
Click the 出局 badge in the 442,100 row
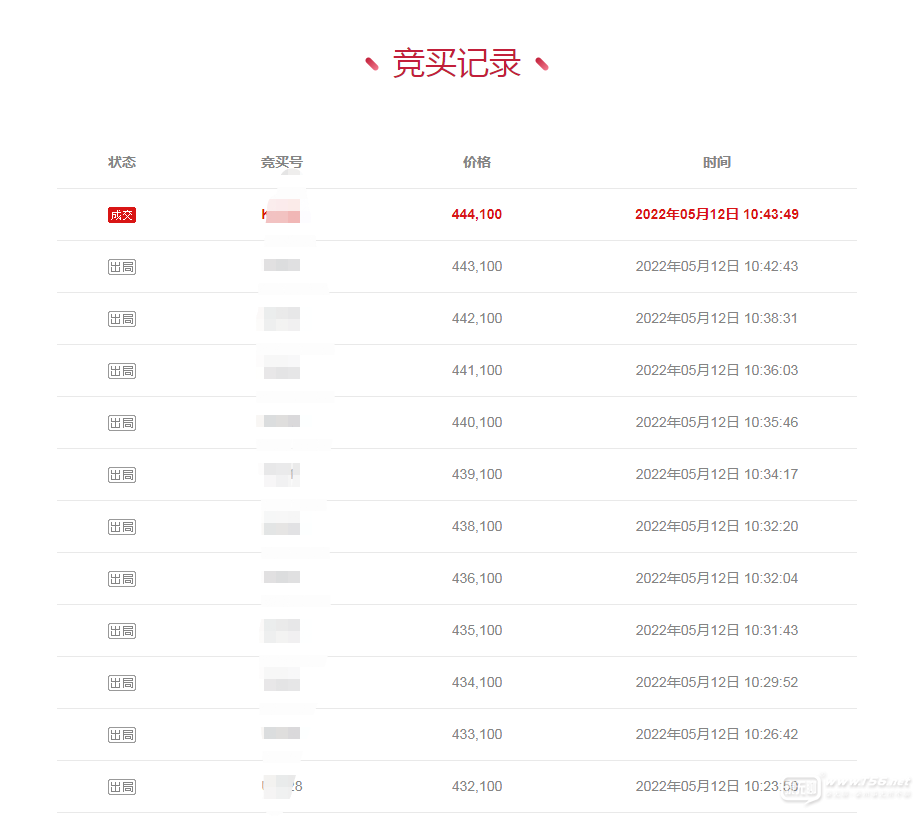pyautogui.click(x=122, y=319)
